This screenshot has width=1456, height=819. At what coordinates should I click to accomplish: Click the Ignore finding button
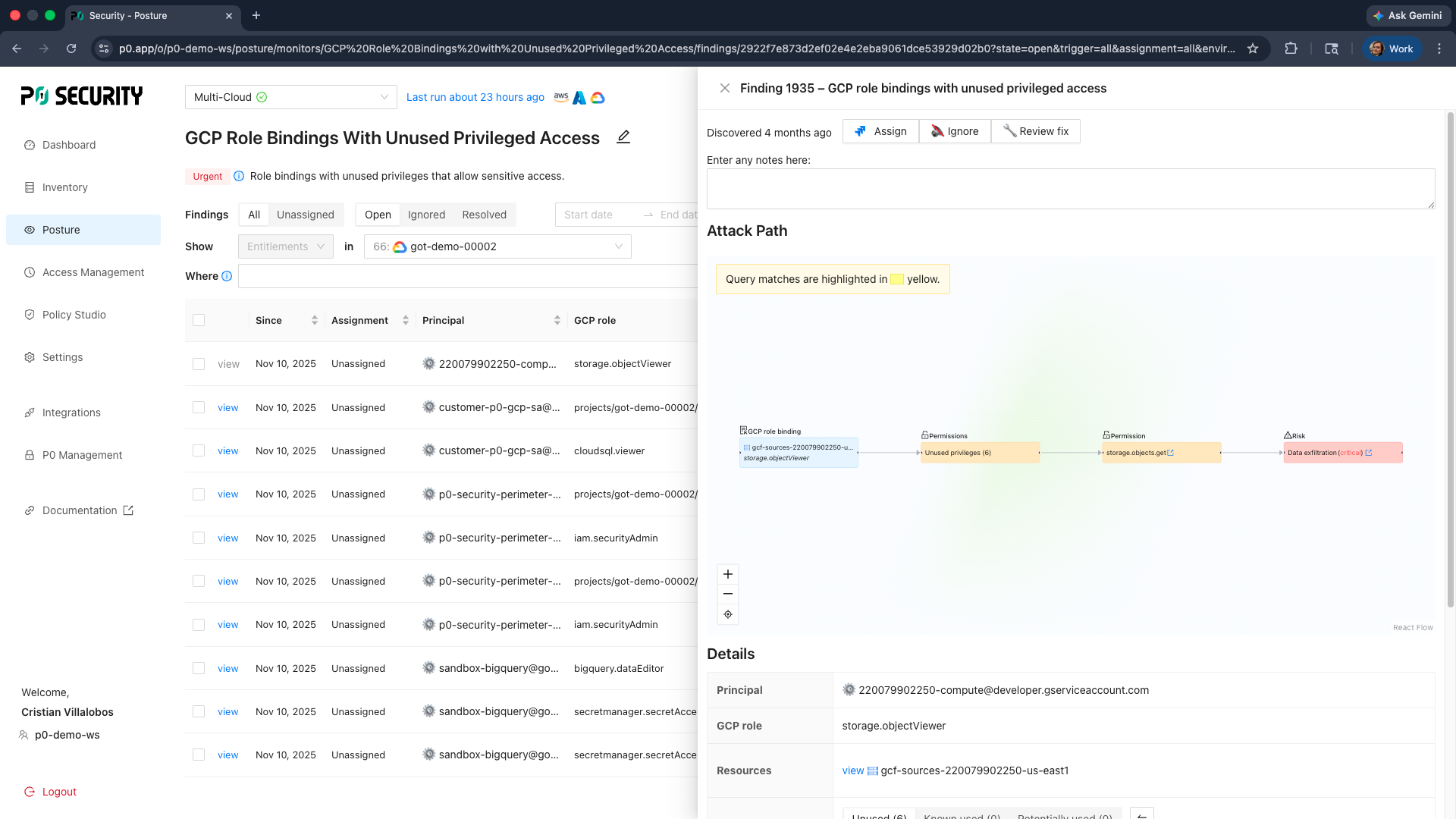pyautogui.click(x=955, y=131)
